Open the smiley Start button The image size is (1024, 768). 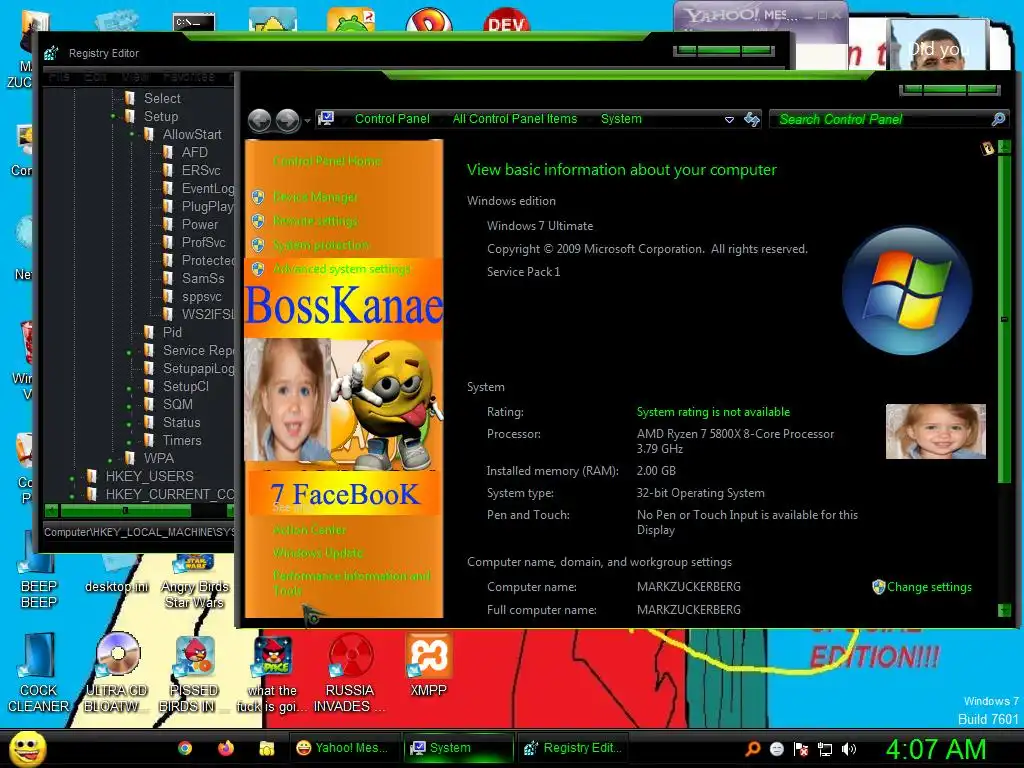[27, 749]
